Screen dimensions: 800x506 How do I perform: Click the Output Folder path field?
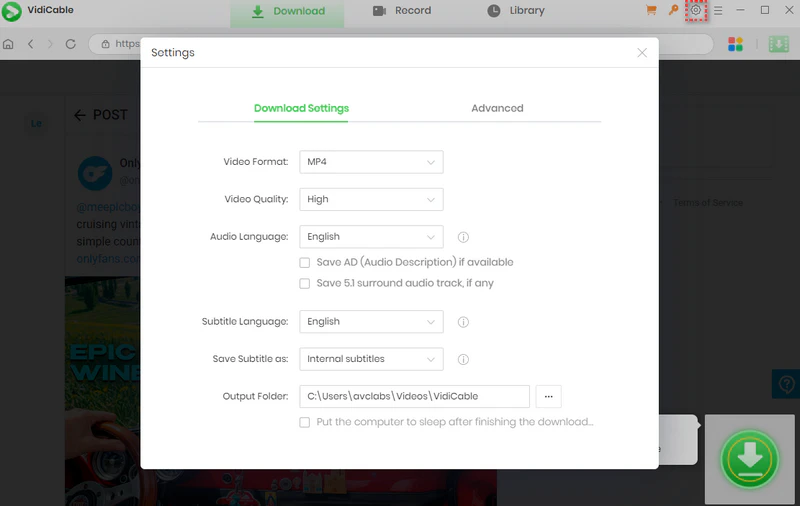[414, 396]
